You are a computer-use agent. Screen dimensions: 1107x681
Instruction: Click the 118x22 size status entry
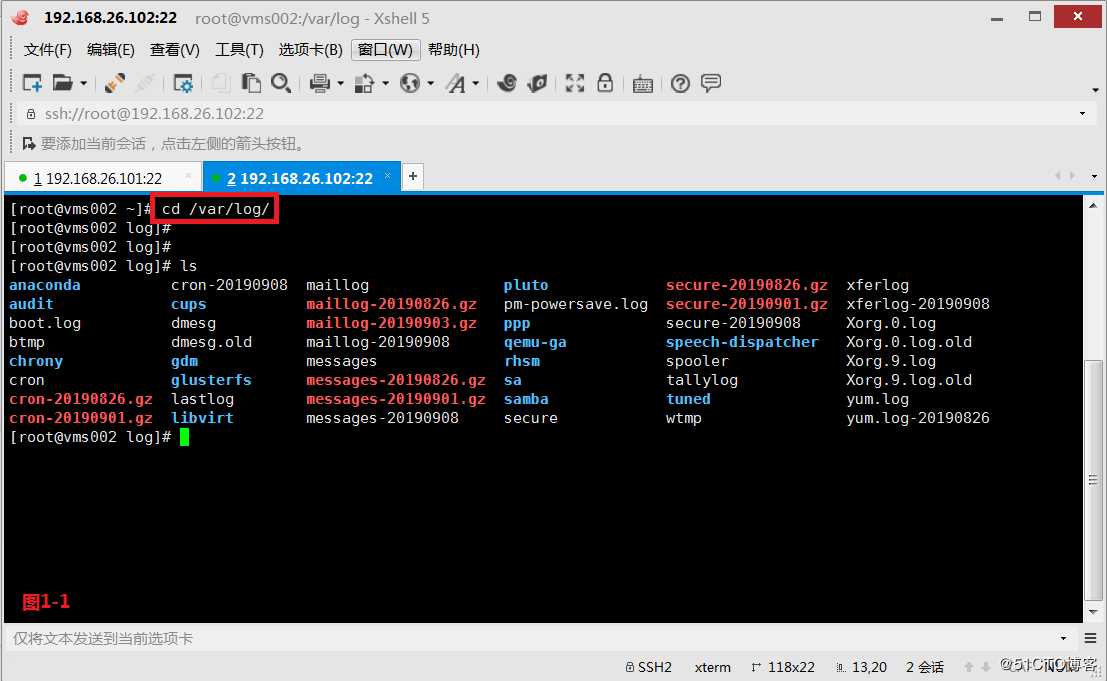tap(783, 667)
